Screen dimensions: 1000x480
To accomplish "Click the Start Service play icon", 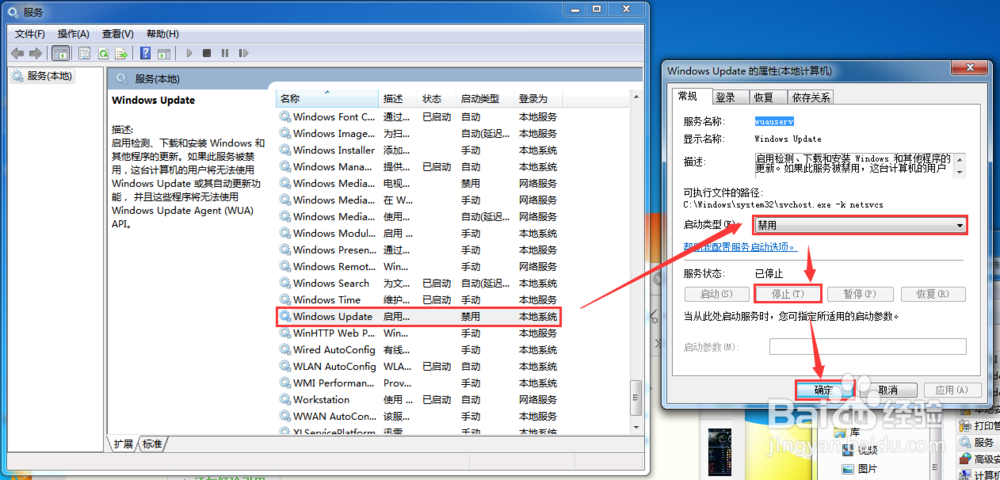I will [189, 54].
